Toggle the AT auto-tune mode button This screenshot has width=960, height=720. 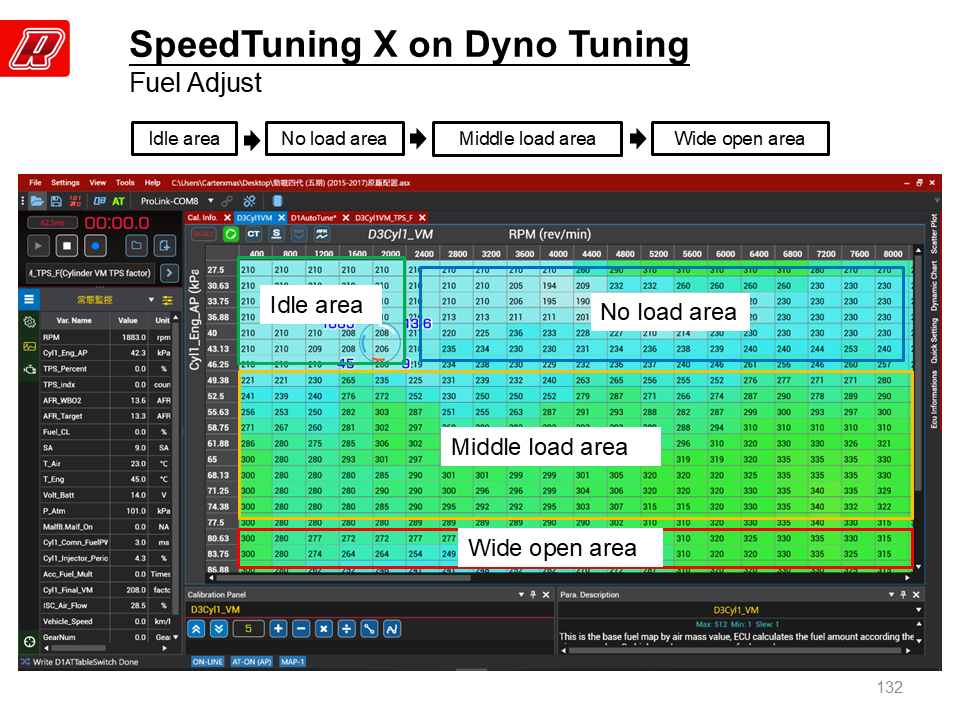coord(119,201)
